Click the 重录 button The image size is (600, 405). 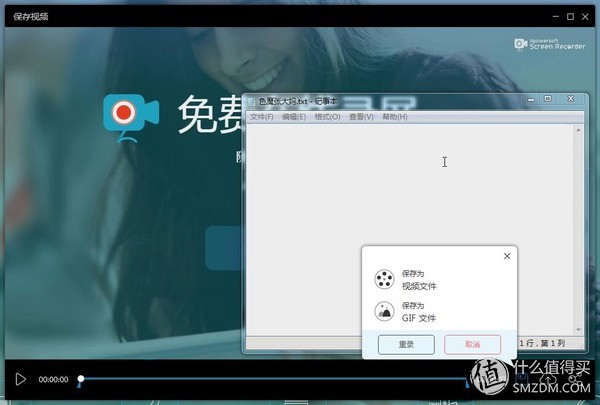406,345
